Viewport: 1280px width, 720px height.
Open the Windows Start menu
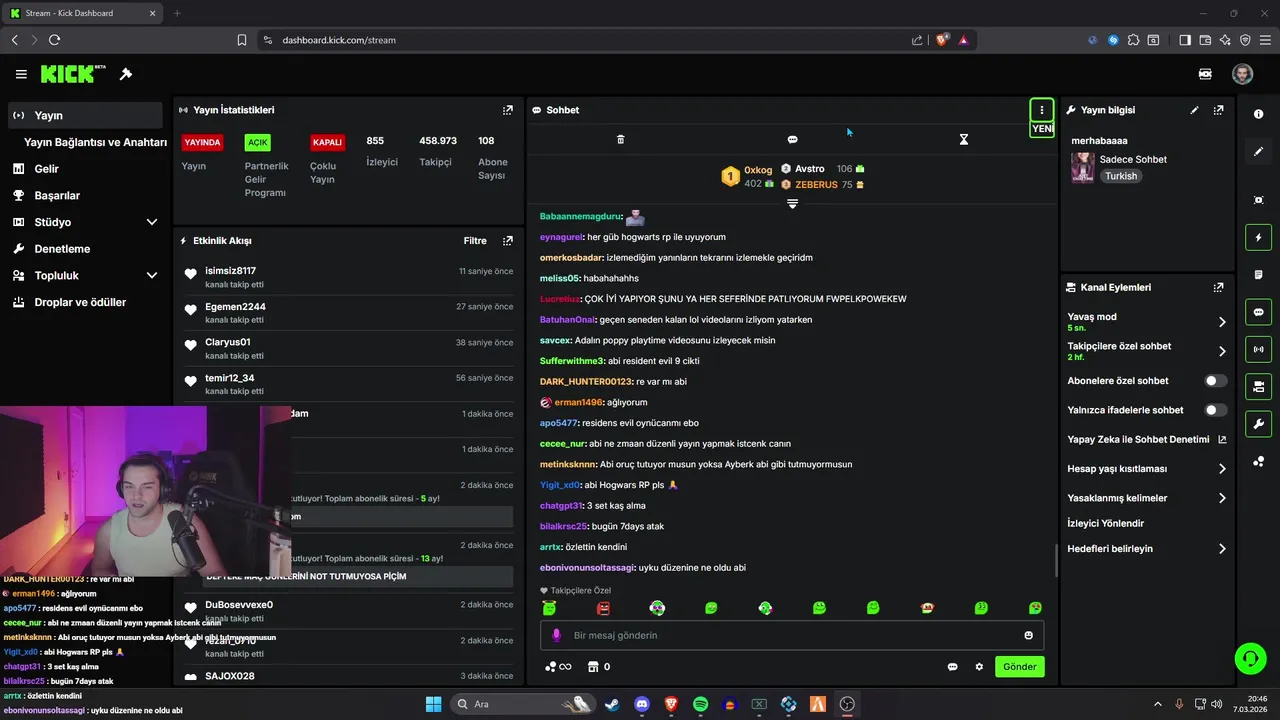pos(433,704)
